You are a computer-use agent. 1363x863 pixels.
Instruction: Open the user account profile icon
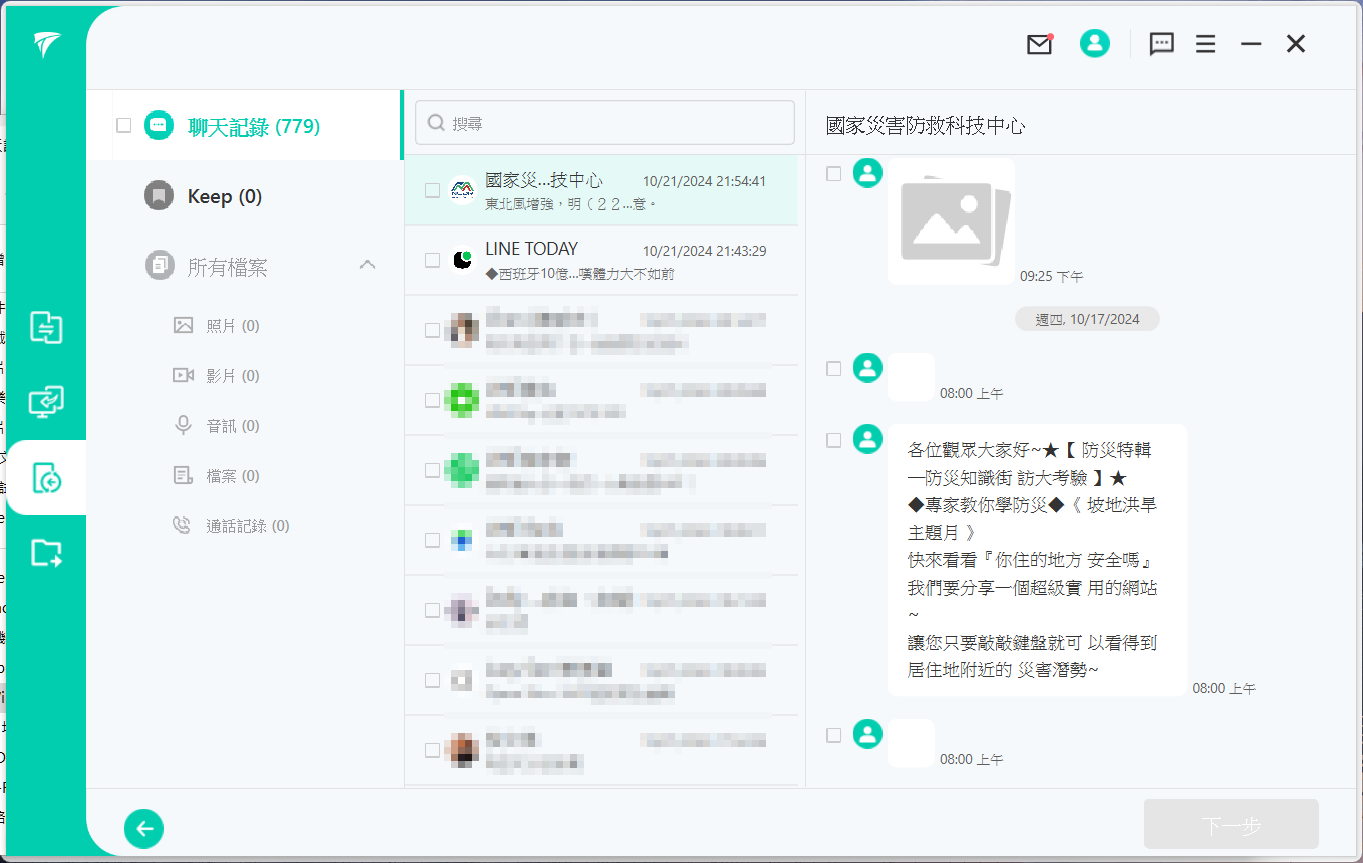pos(1095,43)
